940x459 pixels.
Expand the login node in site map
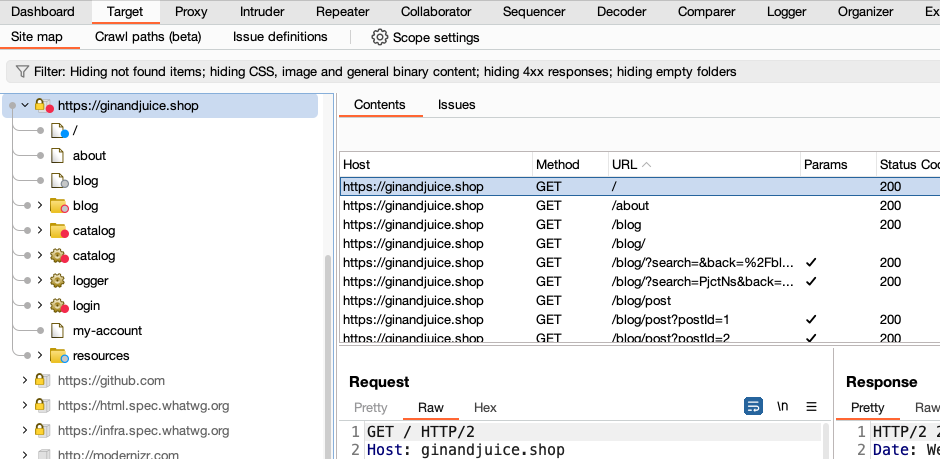40,306
